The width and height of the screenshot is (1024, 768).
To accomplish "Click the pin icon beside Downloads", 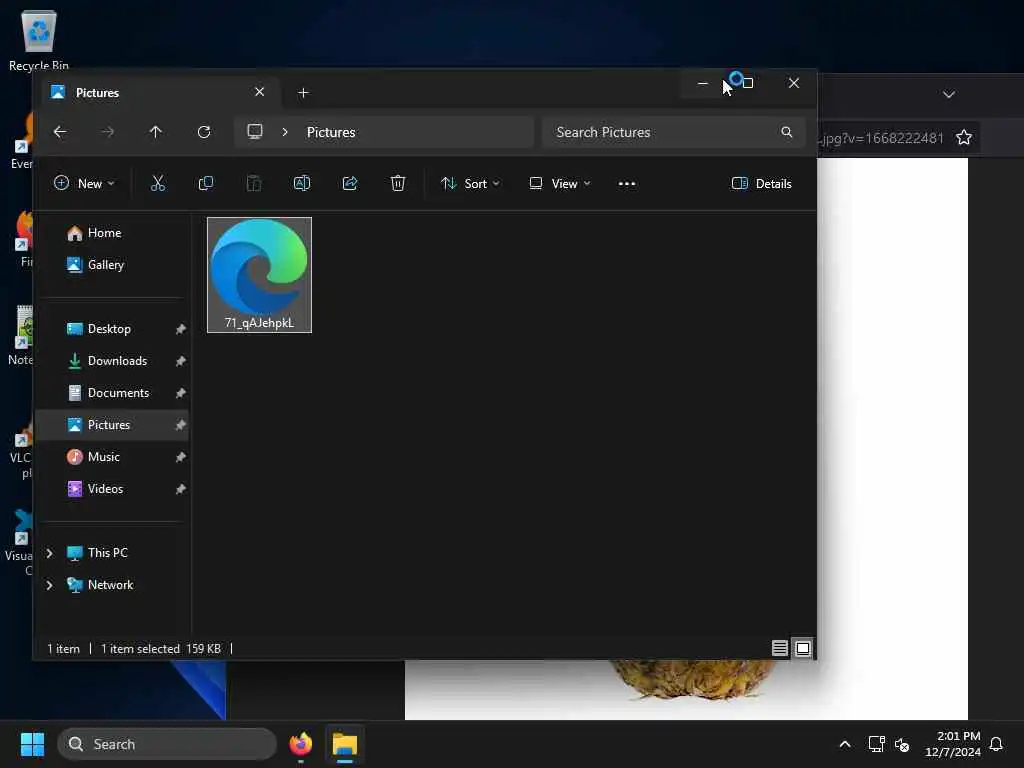I will click(x=180, y=361).
